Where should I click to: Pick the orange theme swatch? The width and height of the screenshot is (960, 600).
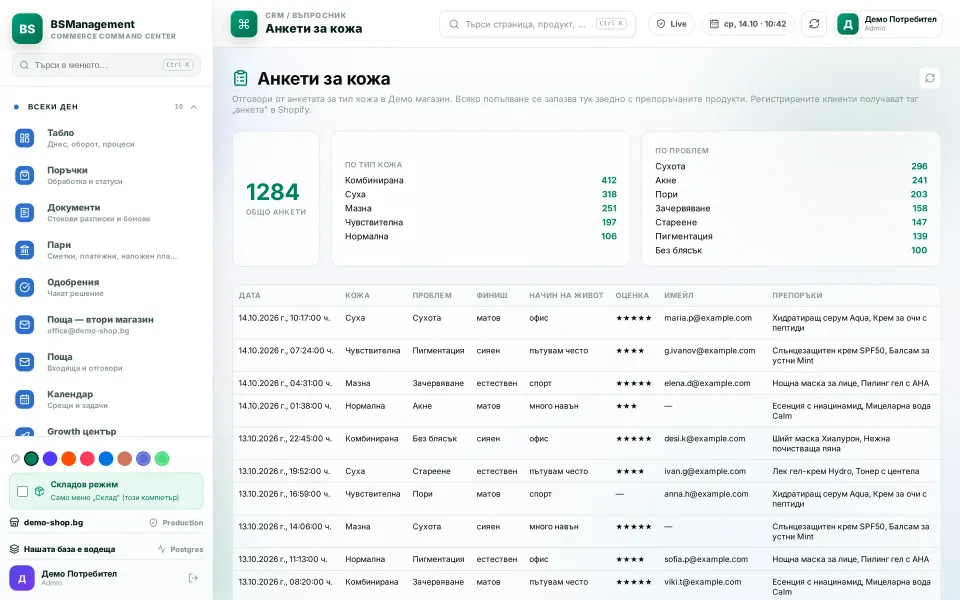pos(69,459)
